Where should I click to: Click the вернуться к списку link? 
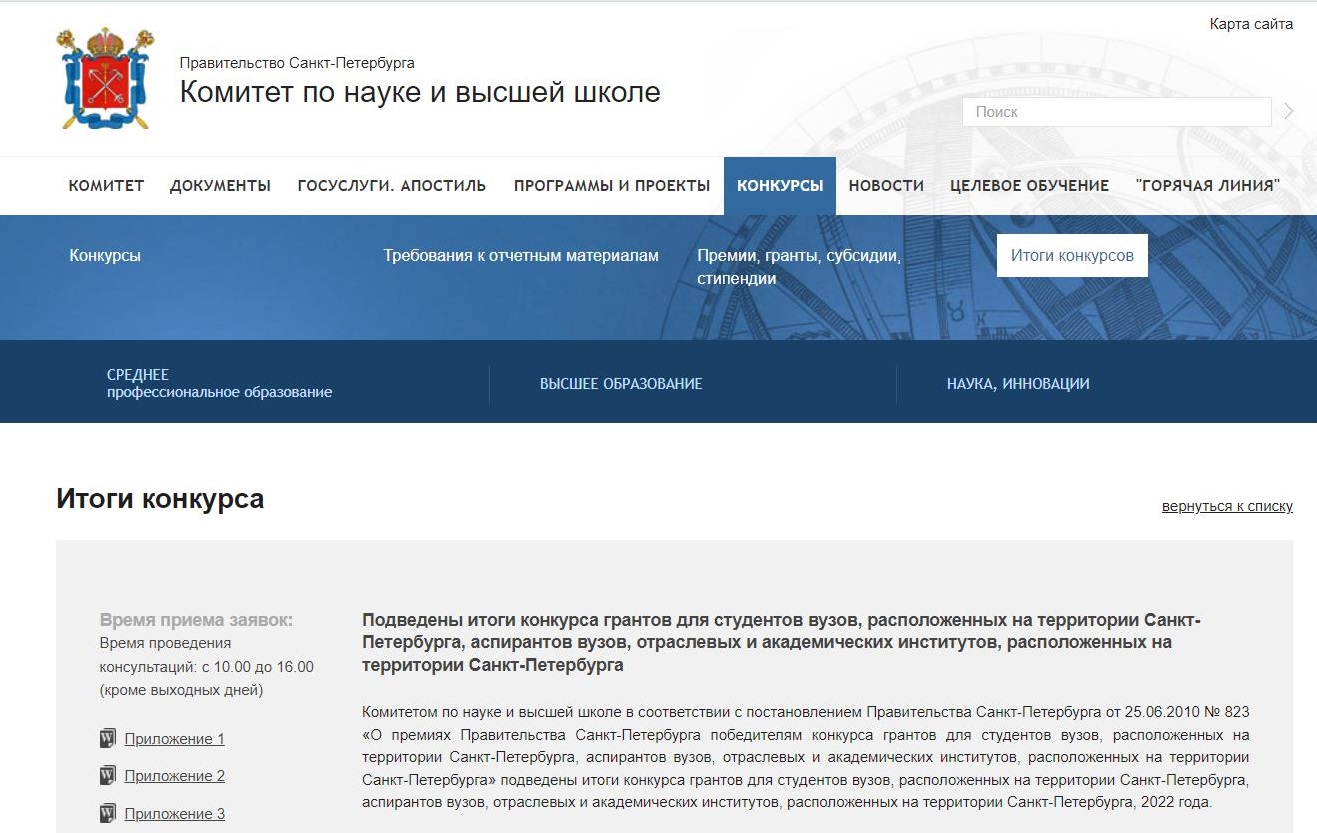click(1226, 507)
